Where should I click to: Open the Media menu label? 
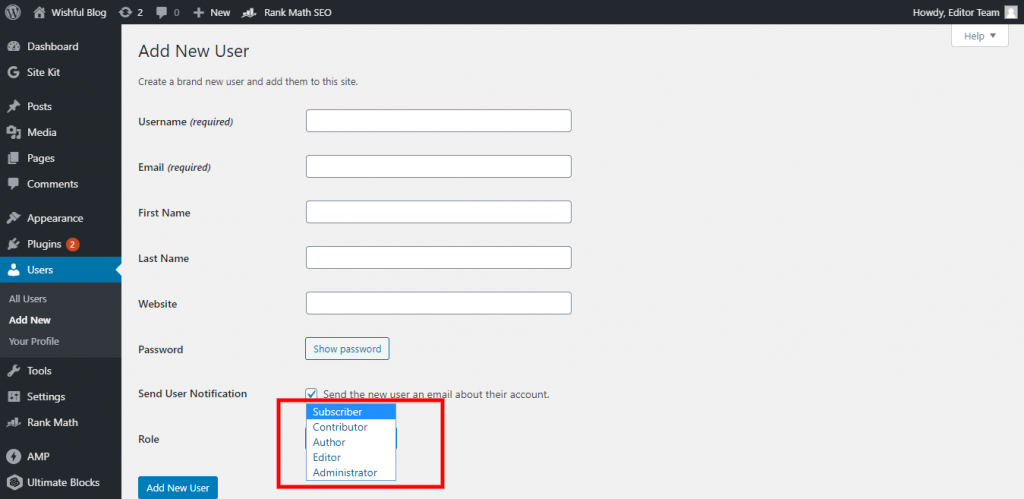[42, 133]
